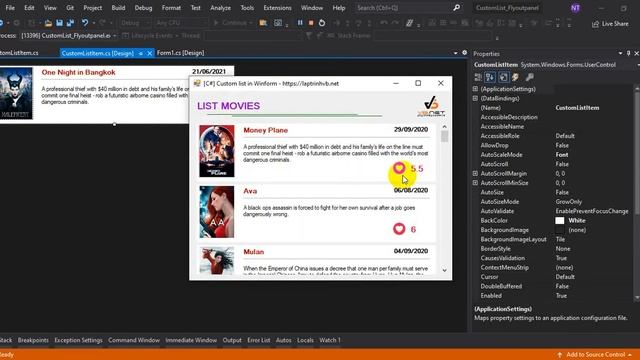Viewport: 640px width, 360px height.
Task: Click the Property Pages wrench icon
Action: (529, 77)
